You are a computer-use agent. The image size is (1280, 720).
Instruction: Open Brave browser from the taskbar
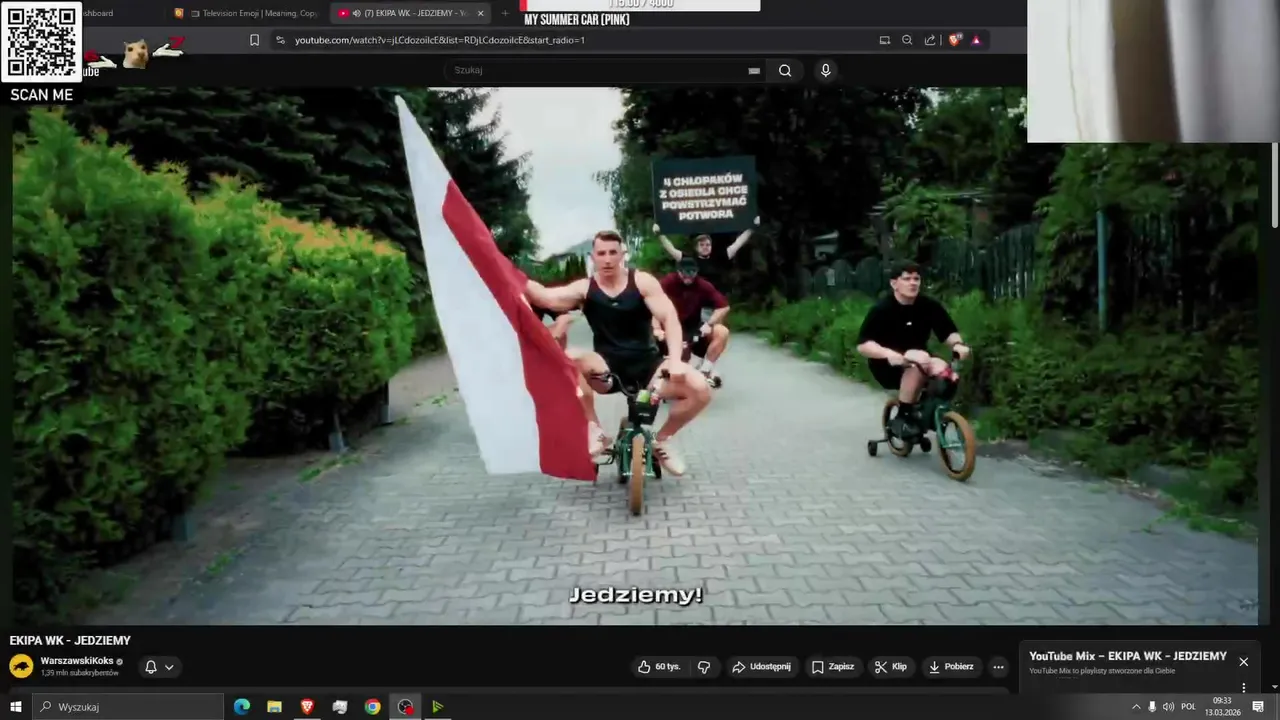[307, 707]
